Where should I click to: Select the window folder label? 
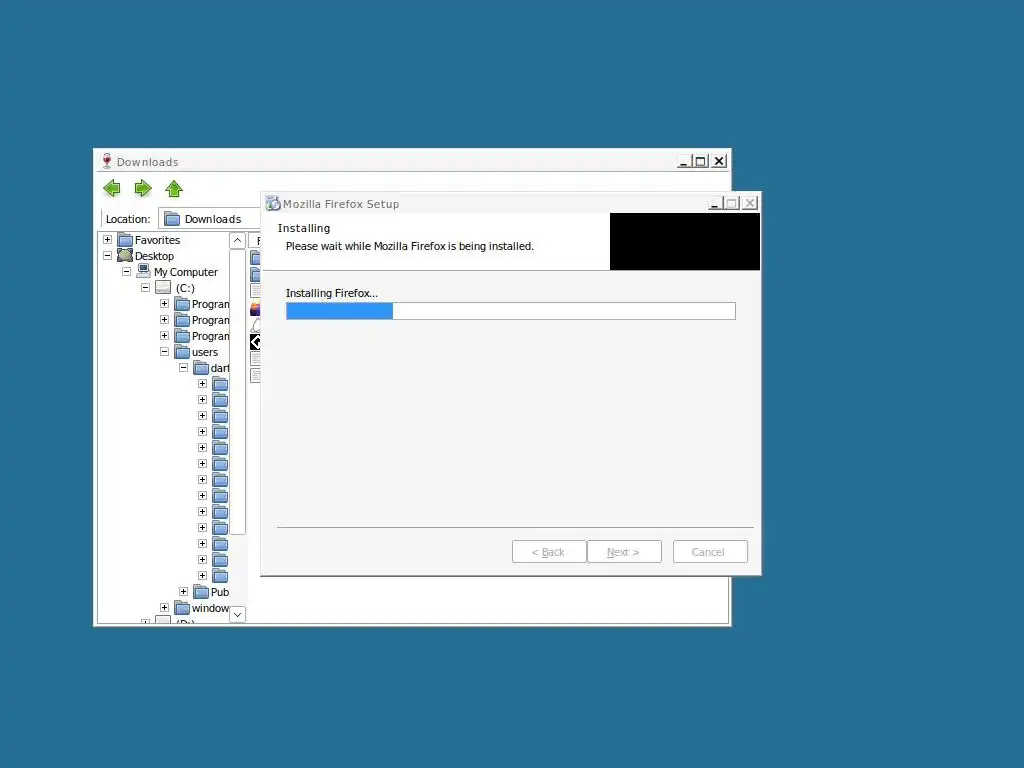210,608
